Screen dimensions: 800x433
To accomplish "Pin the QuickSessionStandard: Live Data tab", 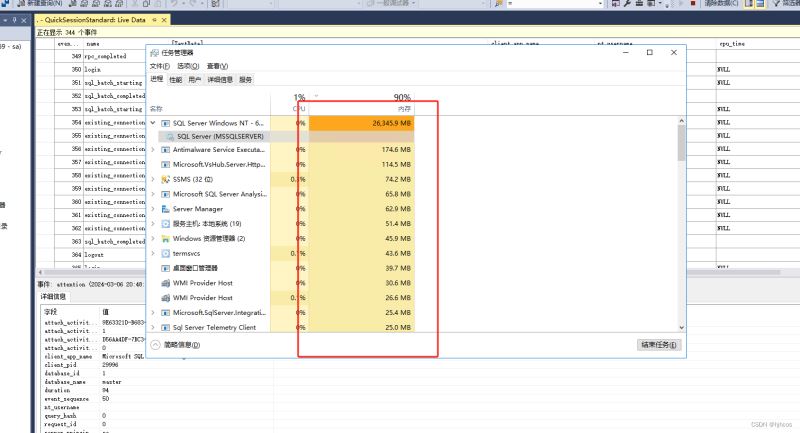I will coord(154,20).
